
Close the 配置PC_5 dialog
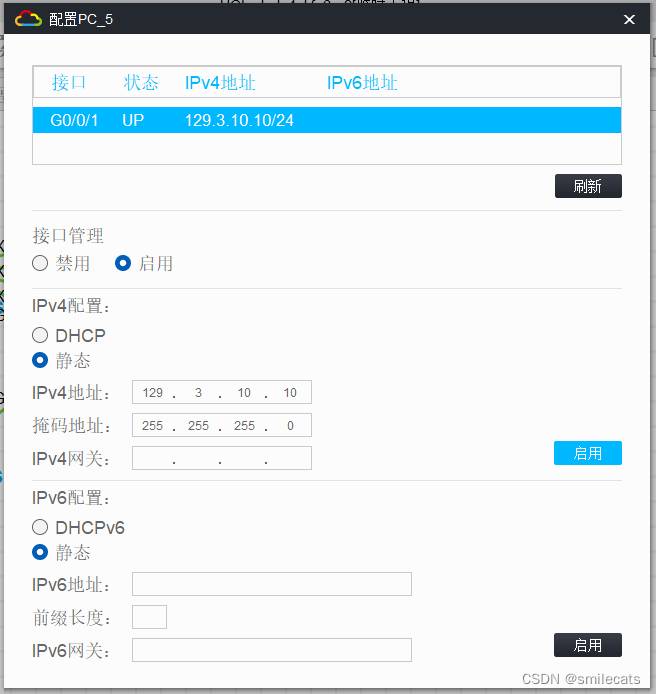(x=629, y=19)
